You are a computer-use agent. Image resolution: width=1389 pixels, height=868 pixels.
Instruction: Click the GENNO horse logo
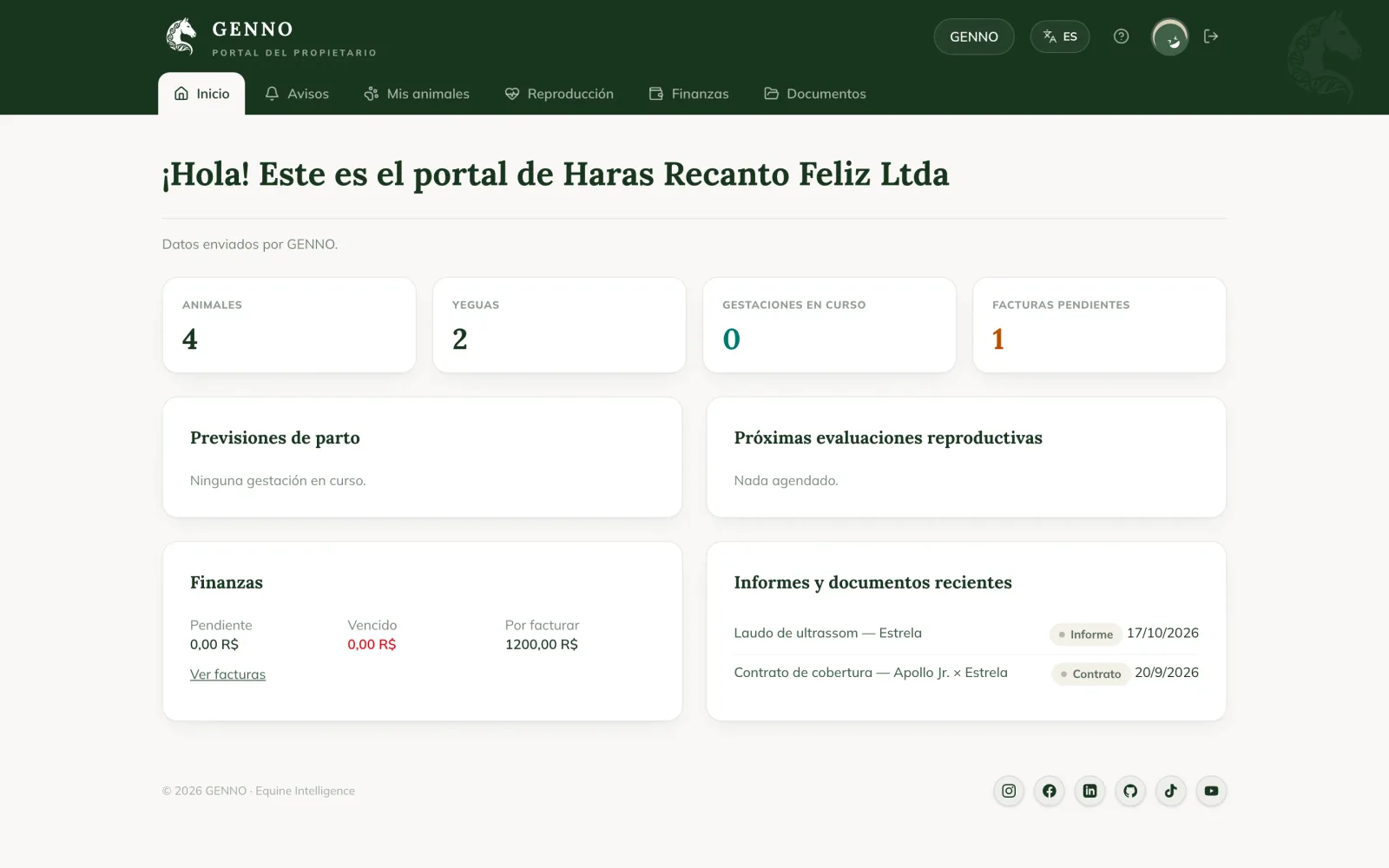coord(181,36)
